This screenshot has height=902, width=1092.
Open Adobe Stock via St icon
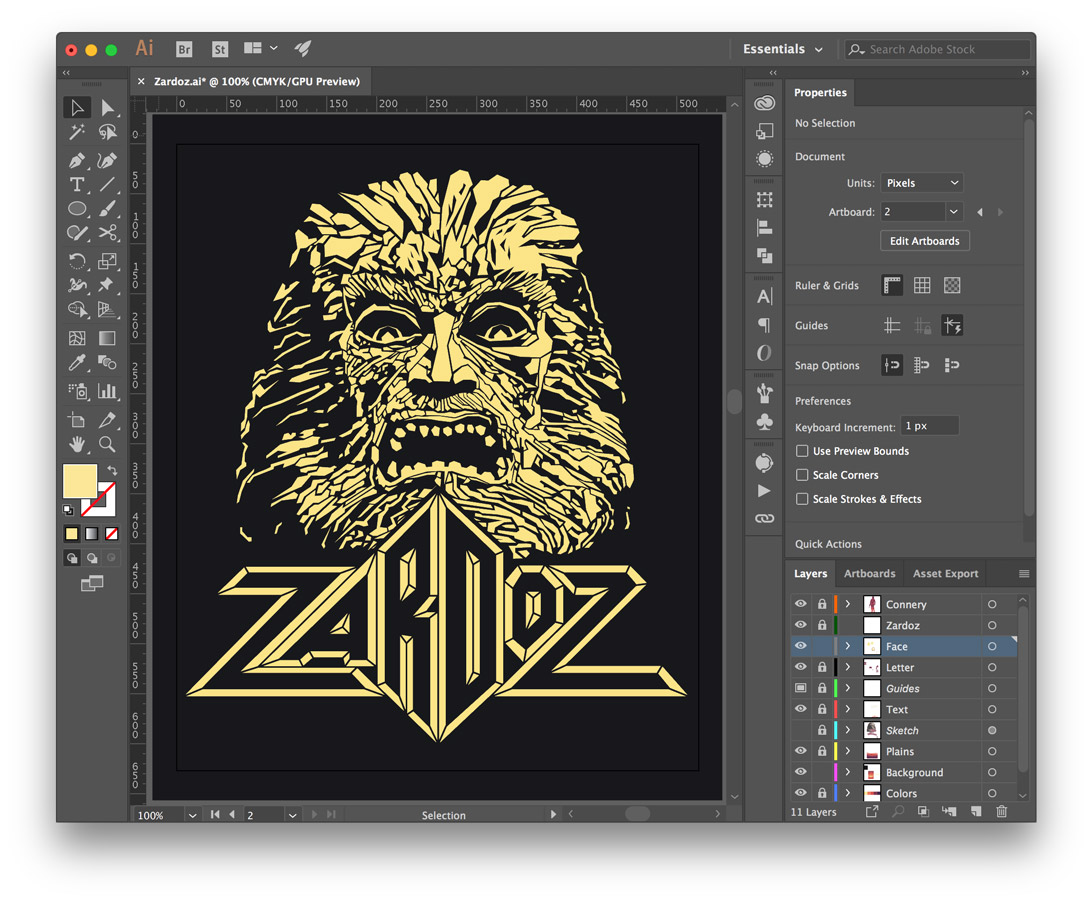click(219, 49)
